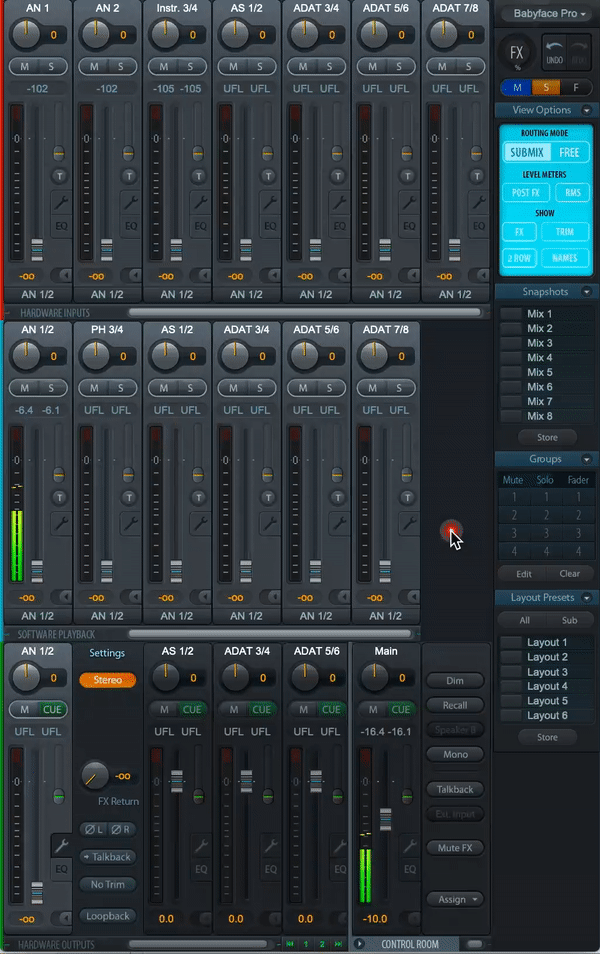Viewport: 600px width, 954px height.
Task: Enable Stereo mode in the Settings panel
Action: click(107, 680)
